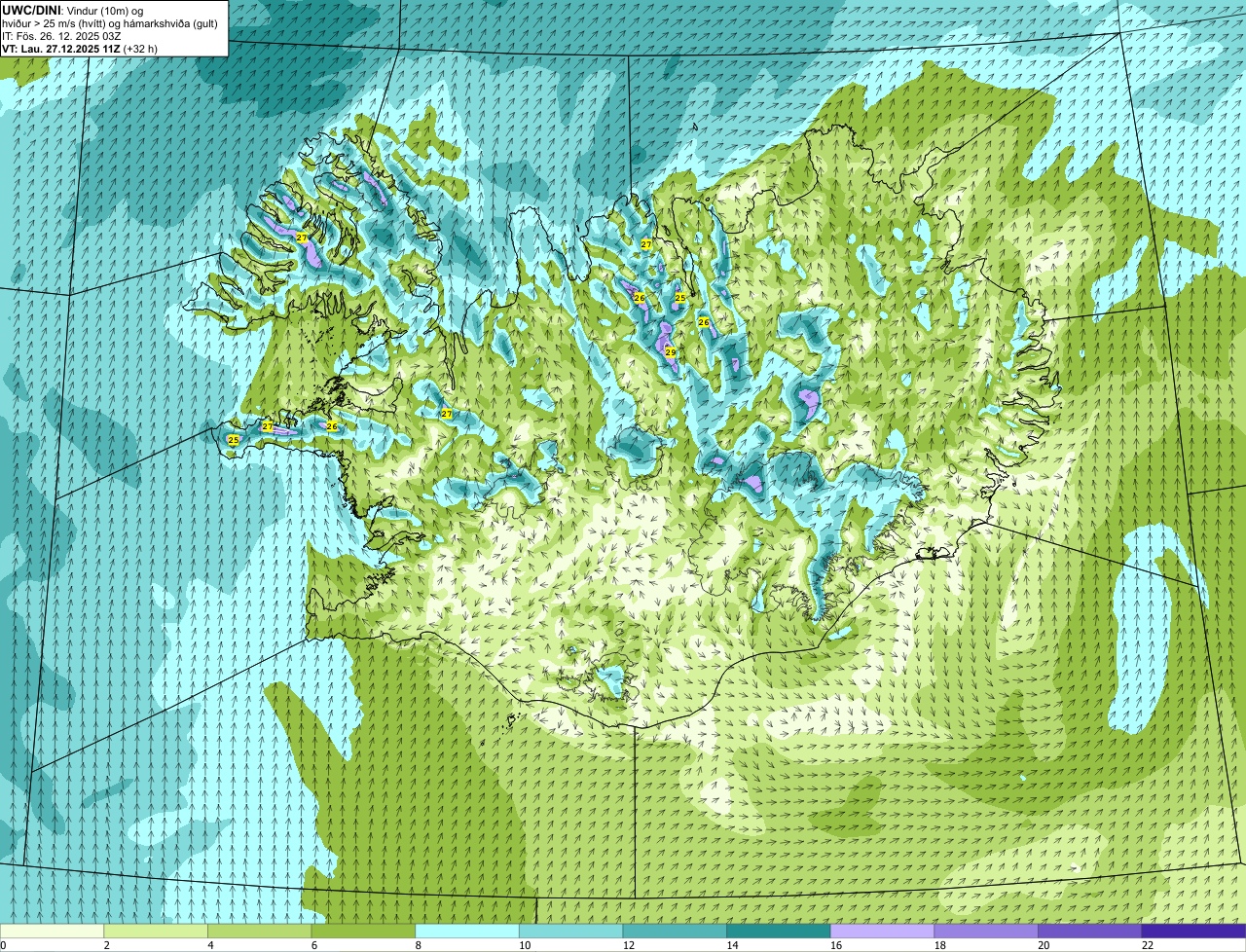Choose the dark indigo legend swatch above 22 m/s
The width and height of the screenshot is (1246, 952).
[1193, 931]
